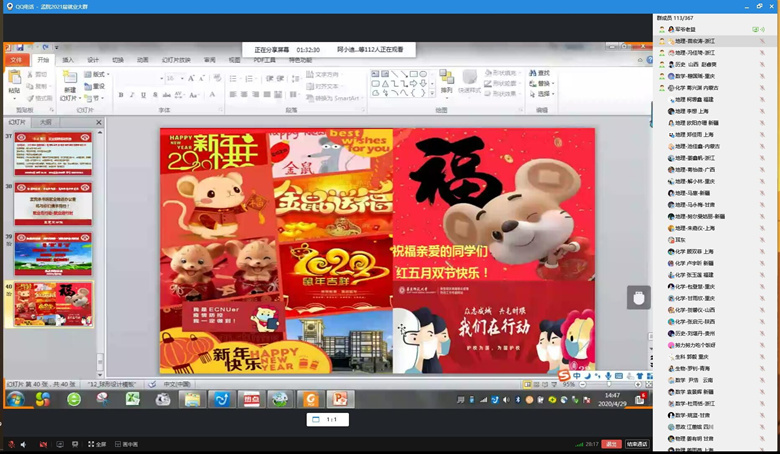Open the line spacing dropdown

click(x=295, y=79)
